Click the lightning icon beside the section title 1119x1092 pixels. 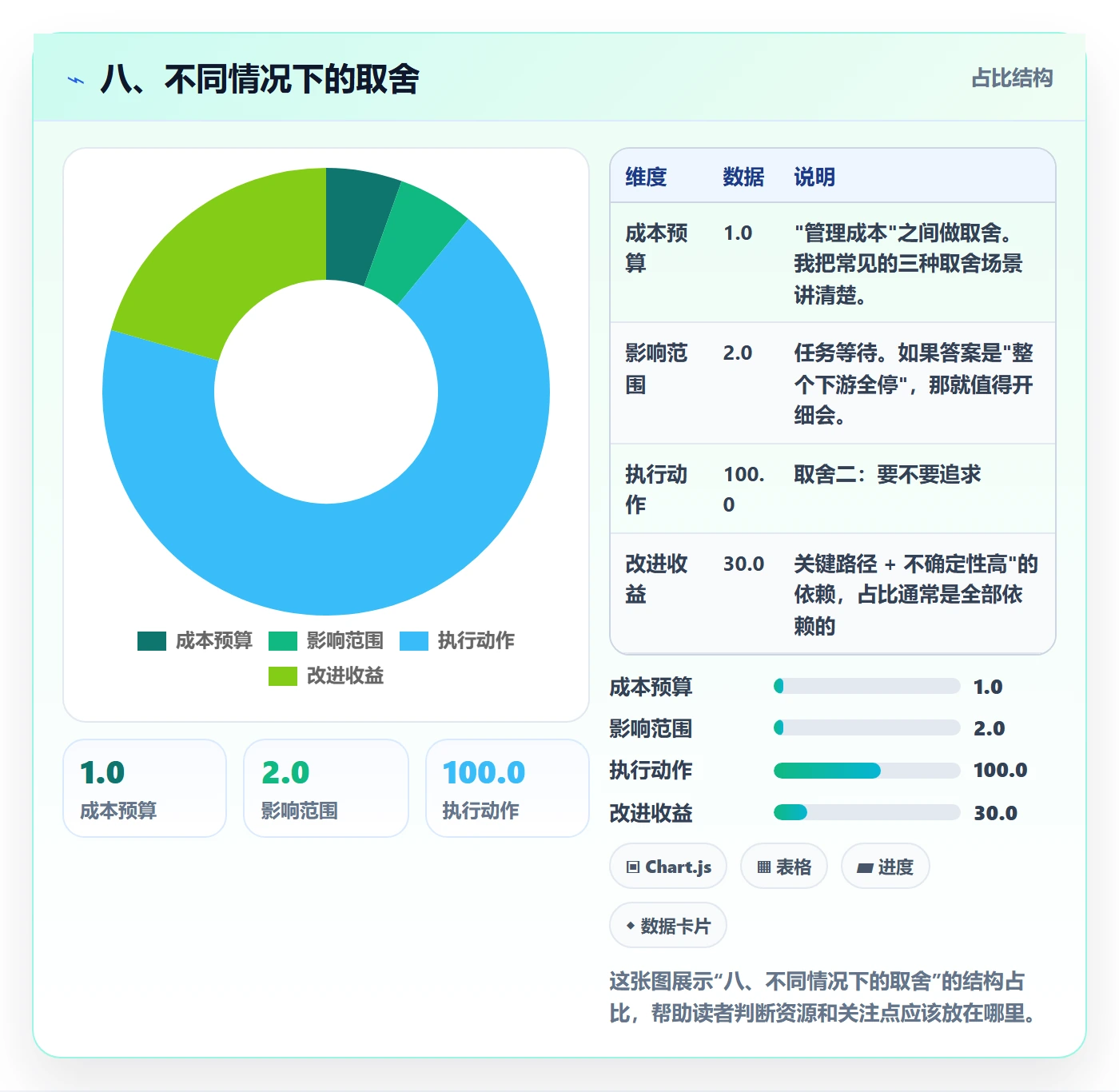point(75,80)
